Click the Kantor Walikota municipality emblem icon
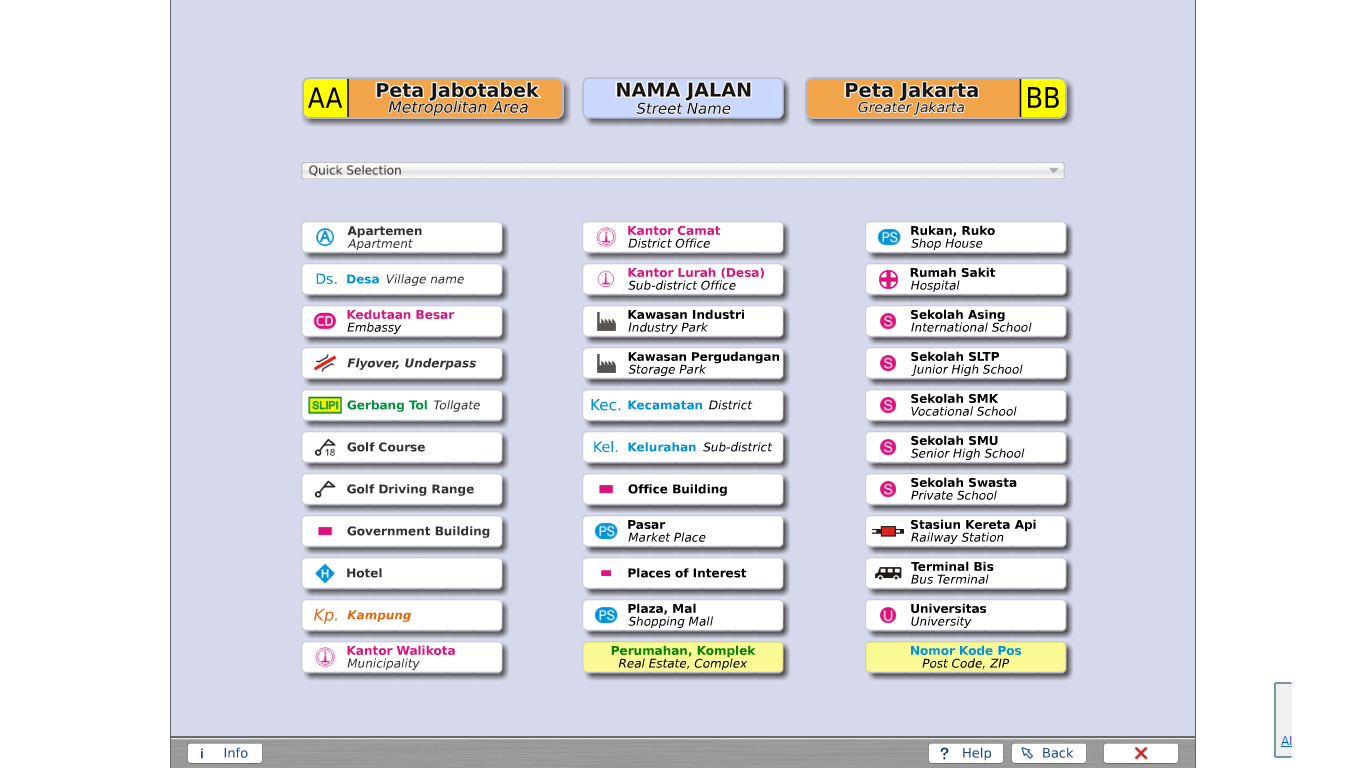This screenshot has height=768, width=1366. pyautogui.click(x=325, y=657)
